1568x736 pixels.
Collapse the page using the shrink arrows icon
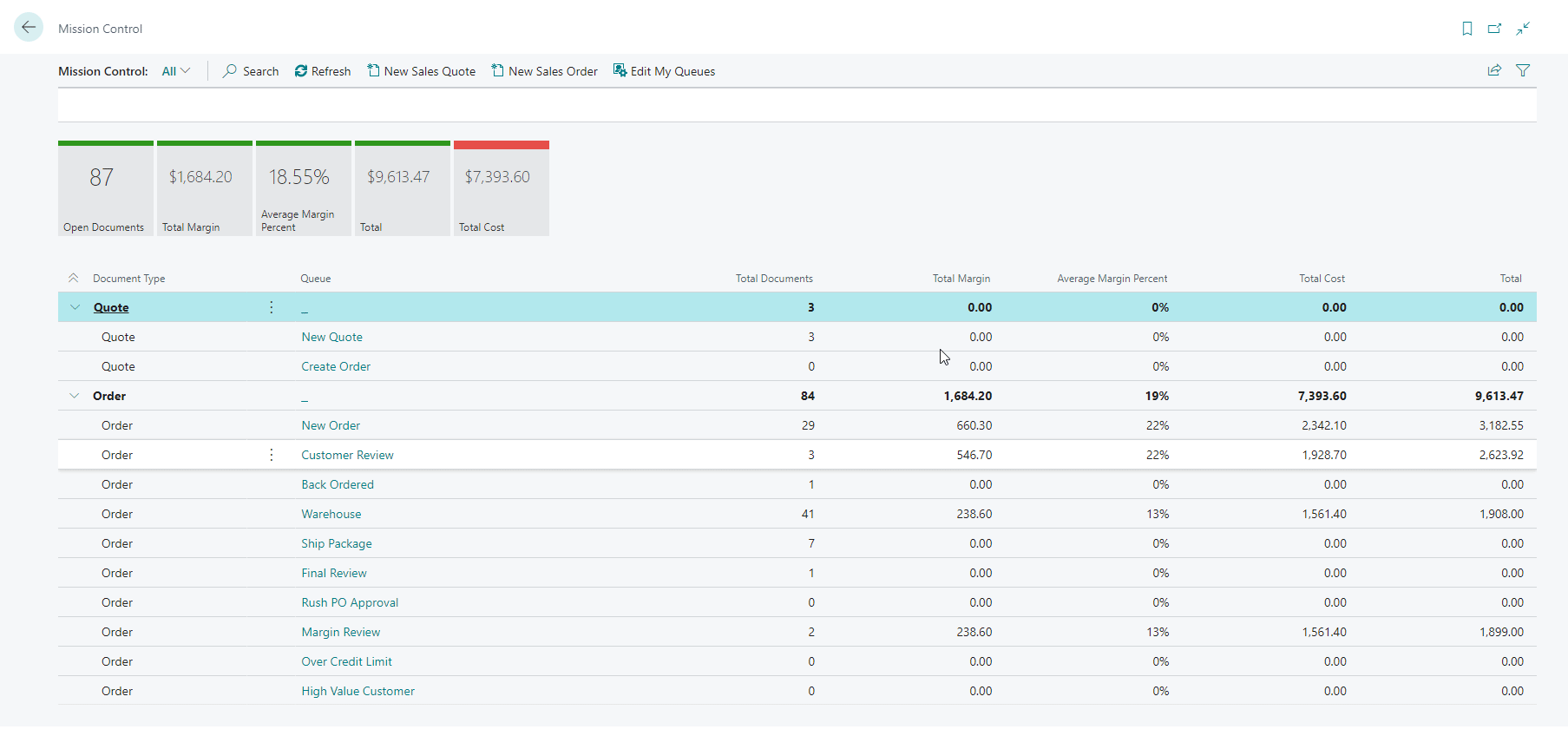coord(1523,29)
